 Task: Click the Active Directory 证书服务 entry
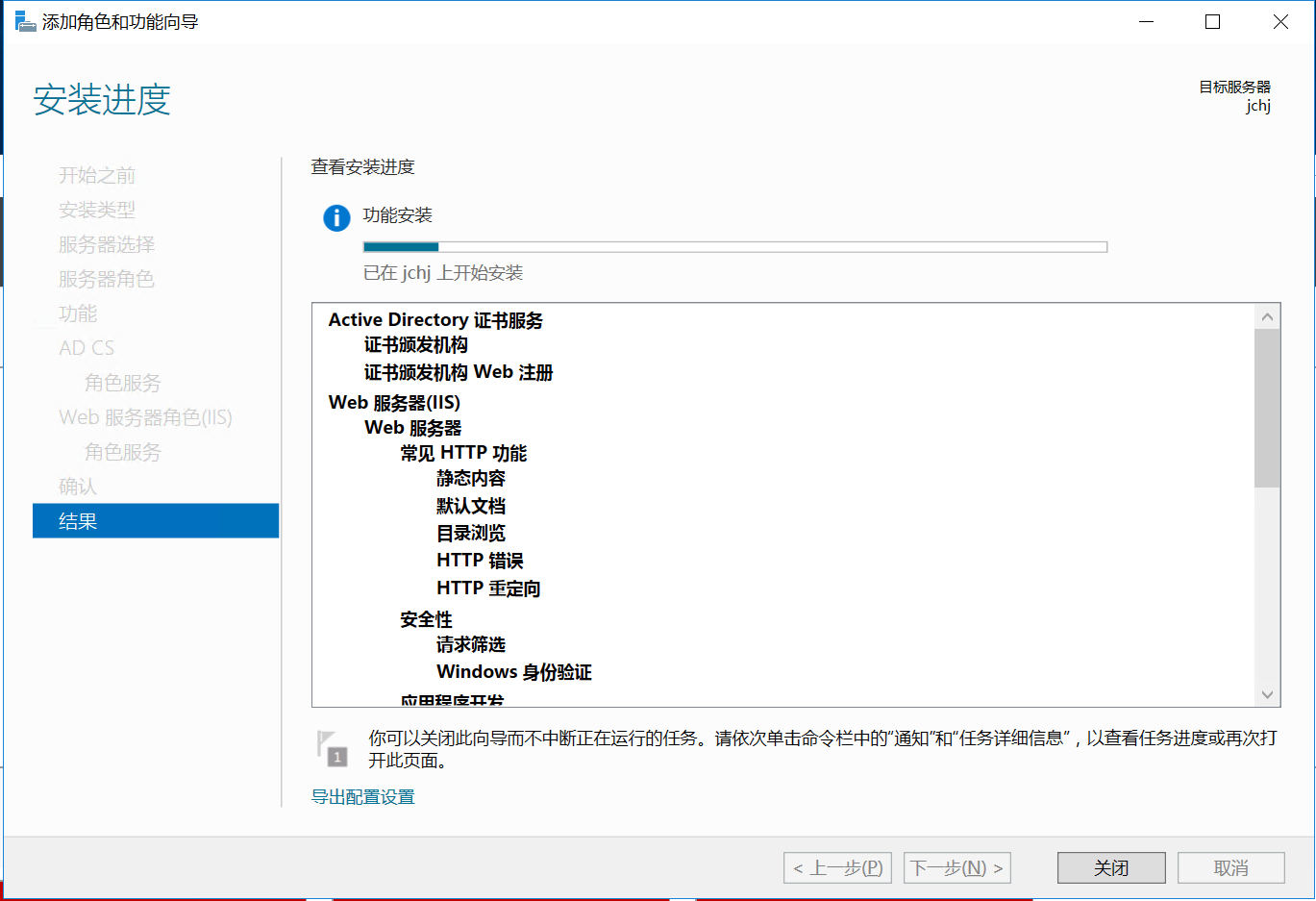coord(435,320)
